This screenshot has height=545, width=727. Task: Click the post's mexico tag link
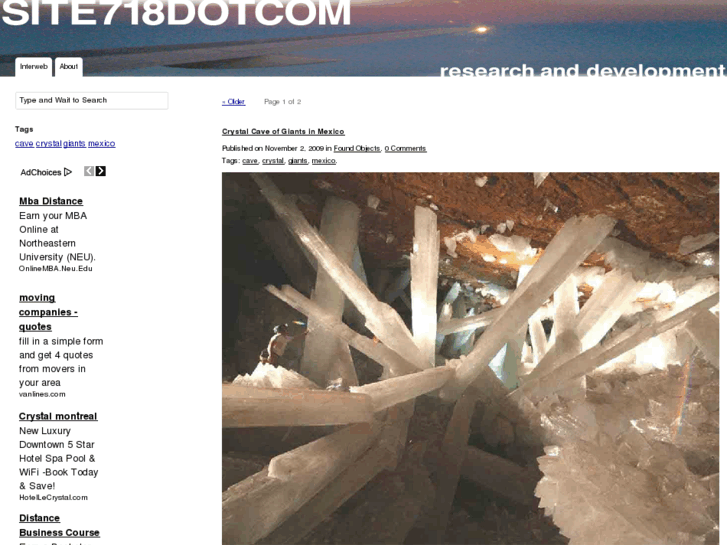[x=324, y=160]
